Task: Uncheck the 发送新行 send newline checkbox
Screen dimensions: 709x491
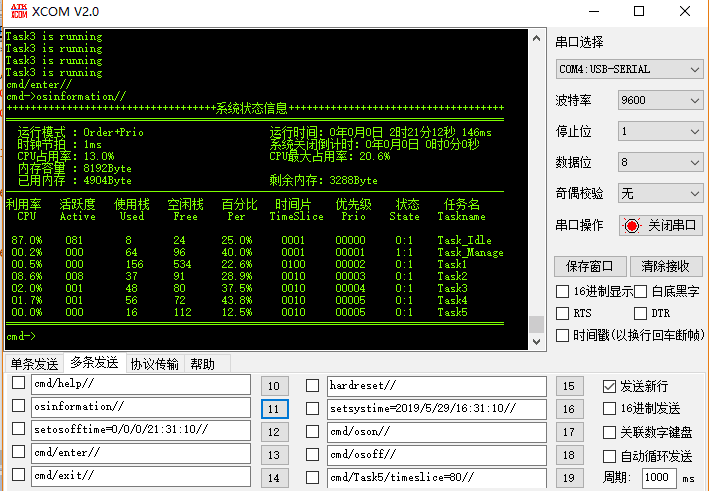Action: (x=610, y=386)
